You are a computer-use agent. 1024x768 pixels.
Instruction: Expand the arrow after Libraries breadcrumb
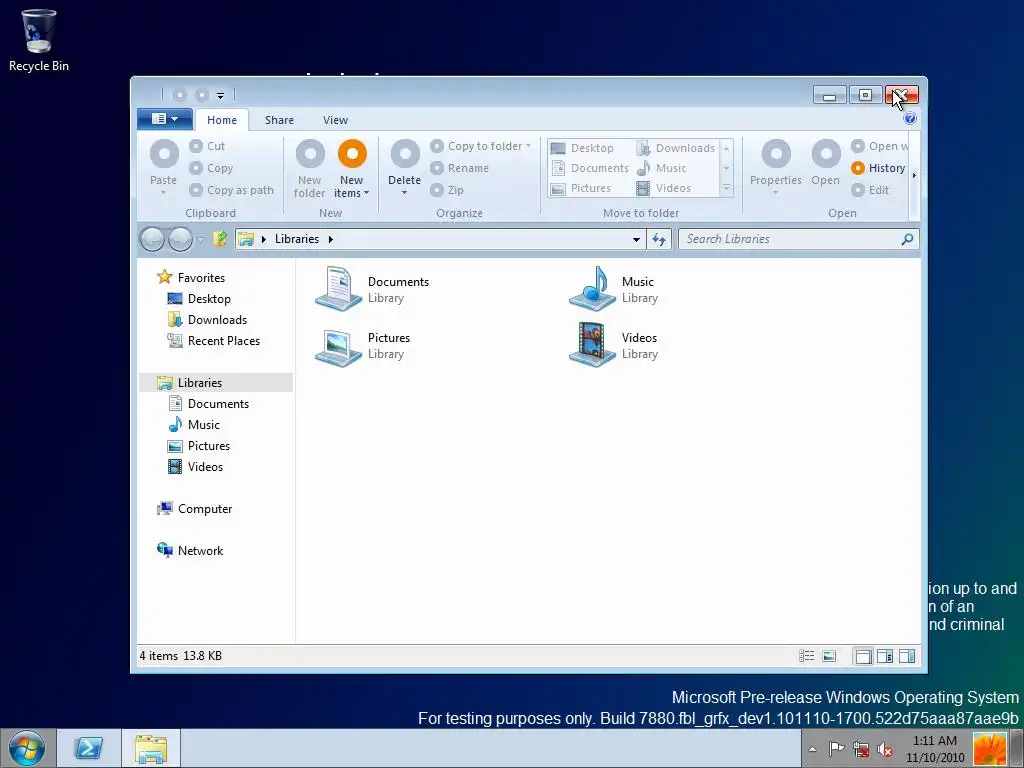click(330, 239)
